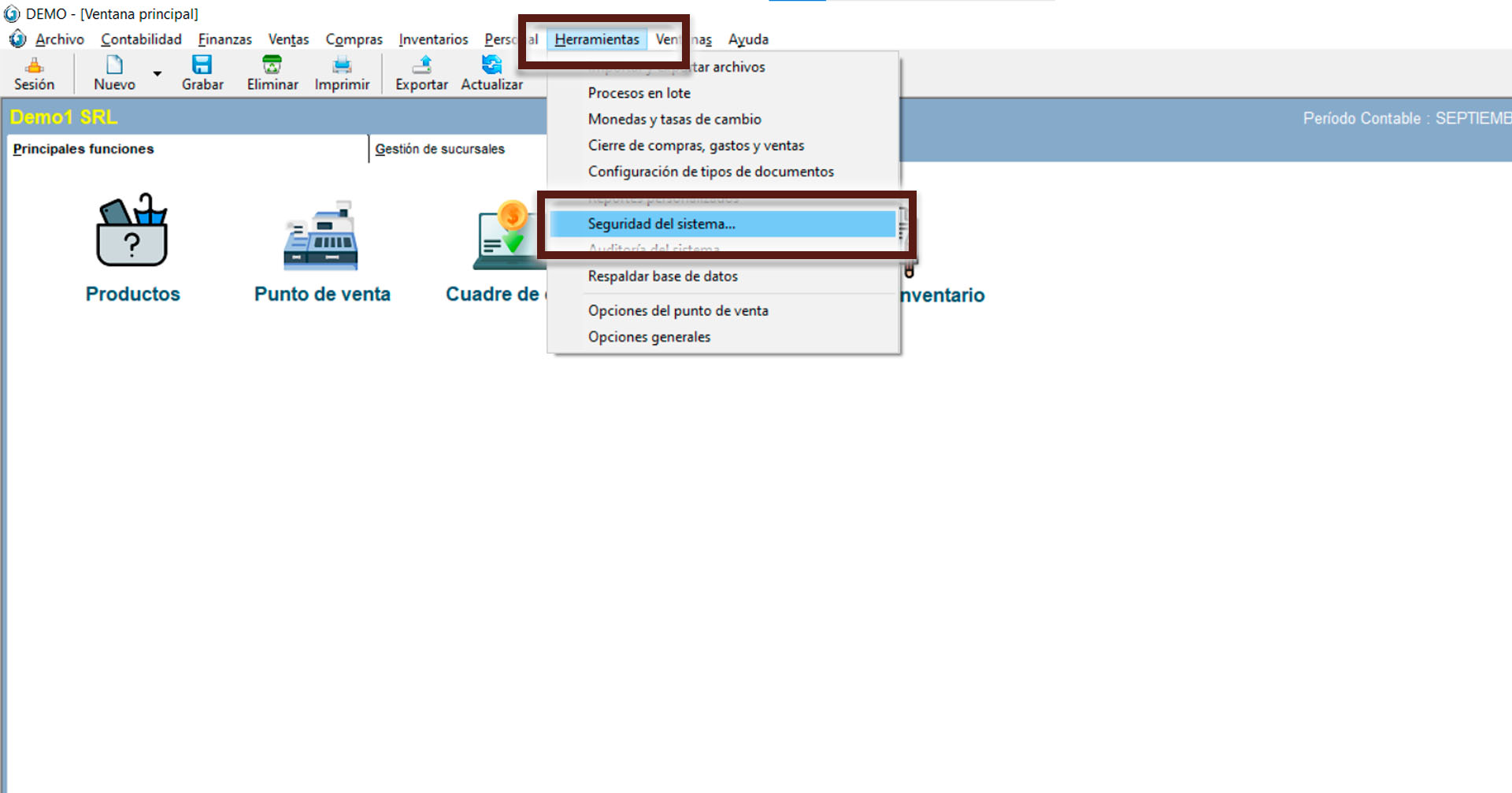Select the Principales funciones tab
This screenshot has width=1512, height=793.
tap(83, 149)
